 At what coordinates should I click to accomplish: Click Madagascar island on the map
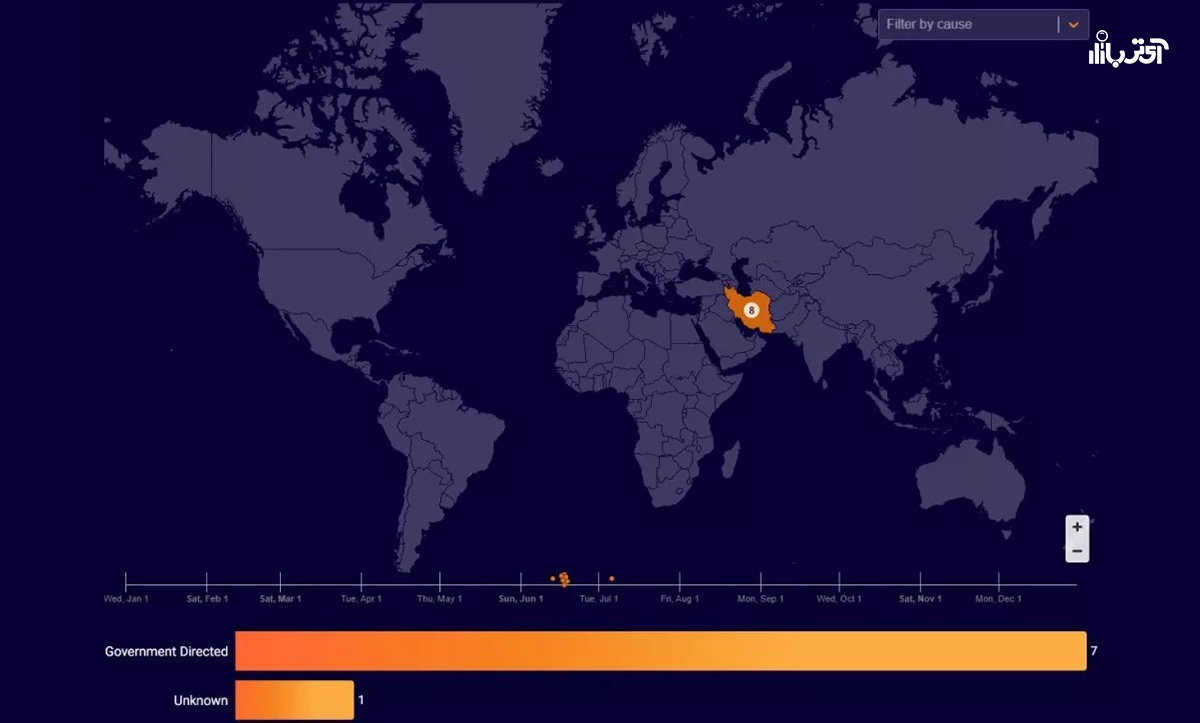(730, 461)
